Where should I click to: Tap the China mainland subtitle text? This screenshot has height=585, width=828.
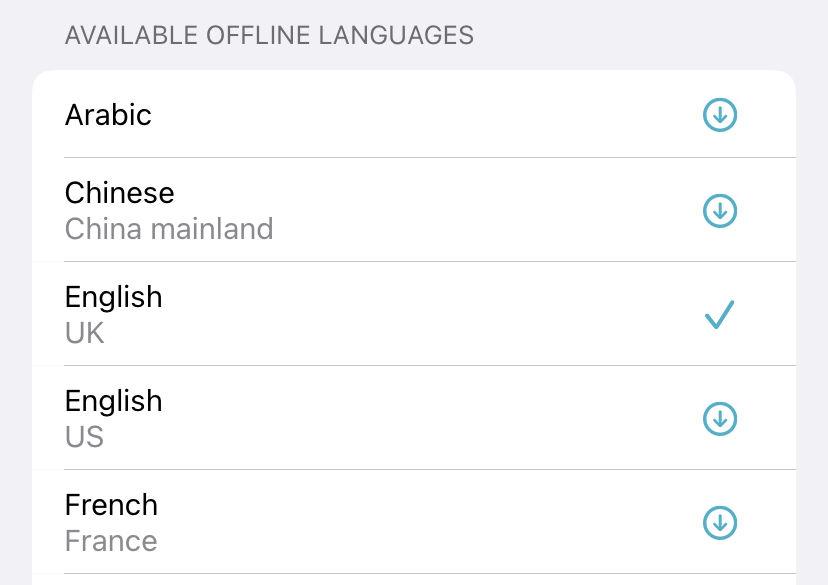click(169, 229)
